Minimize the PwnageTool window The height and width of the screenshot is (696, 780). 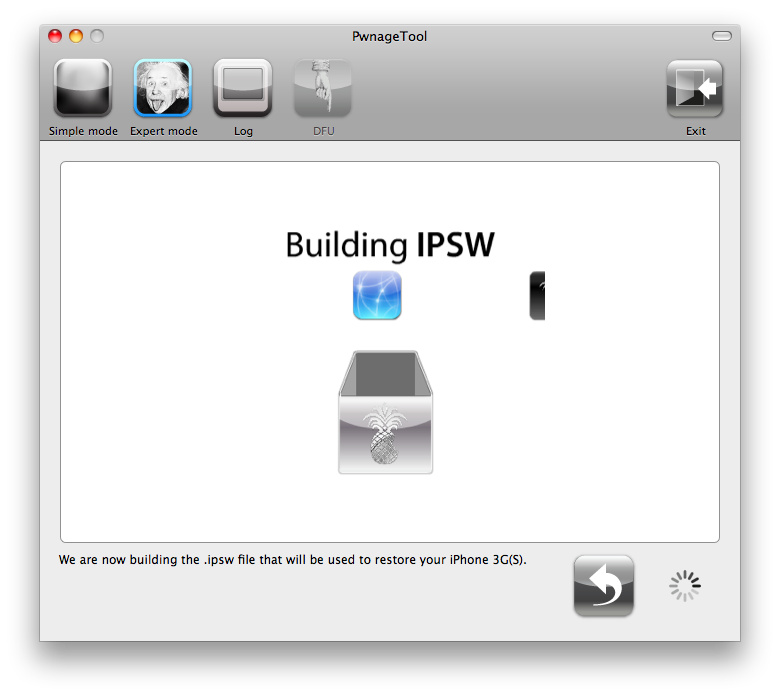[76, 36]
